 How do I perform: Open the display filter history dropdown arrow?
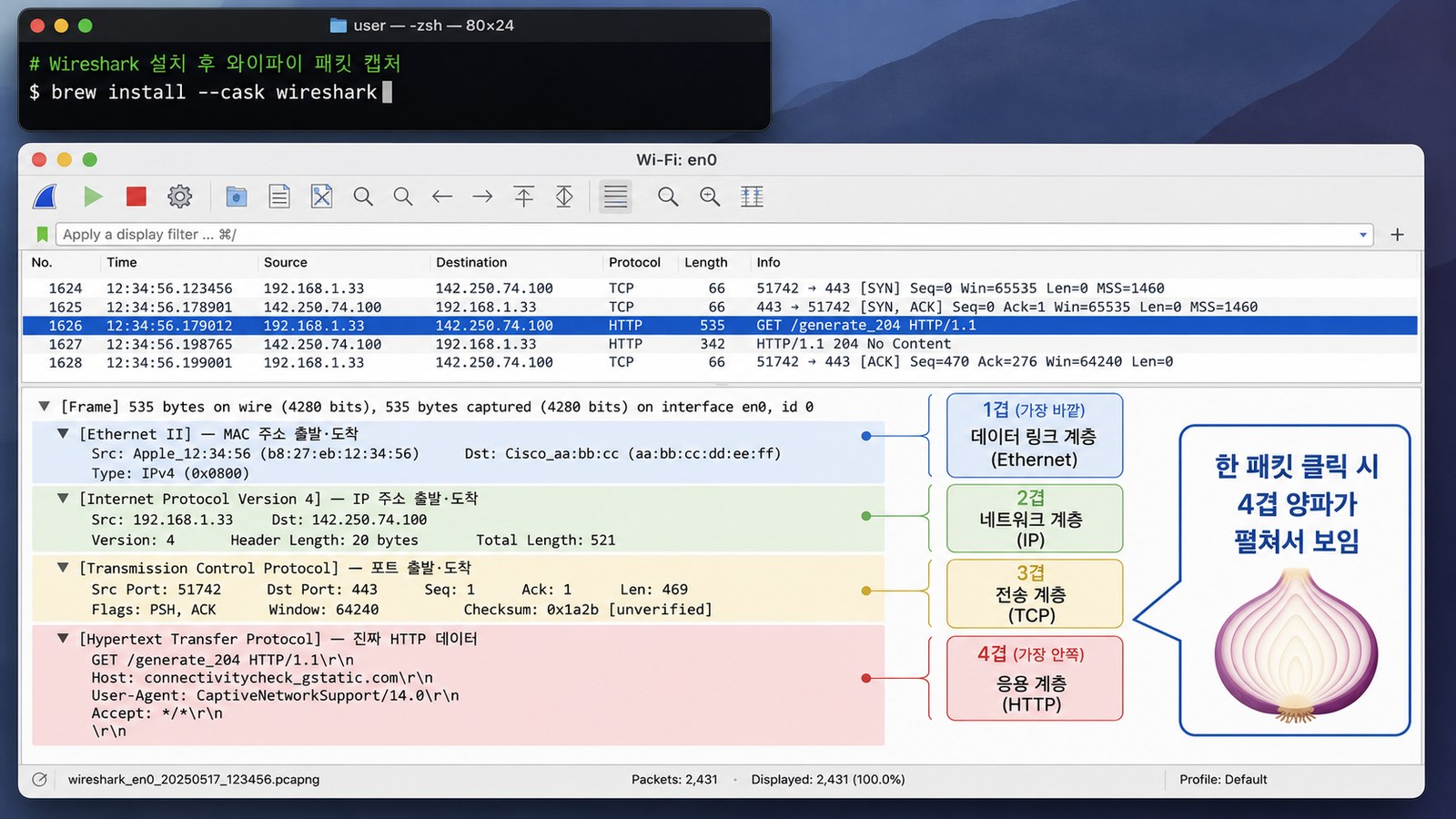[x=1363, y=235]
